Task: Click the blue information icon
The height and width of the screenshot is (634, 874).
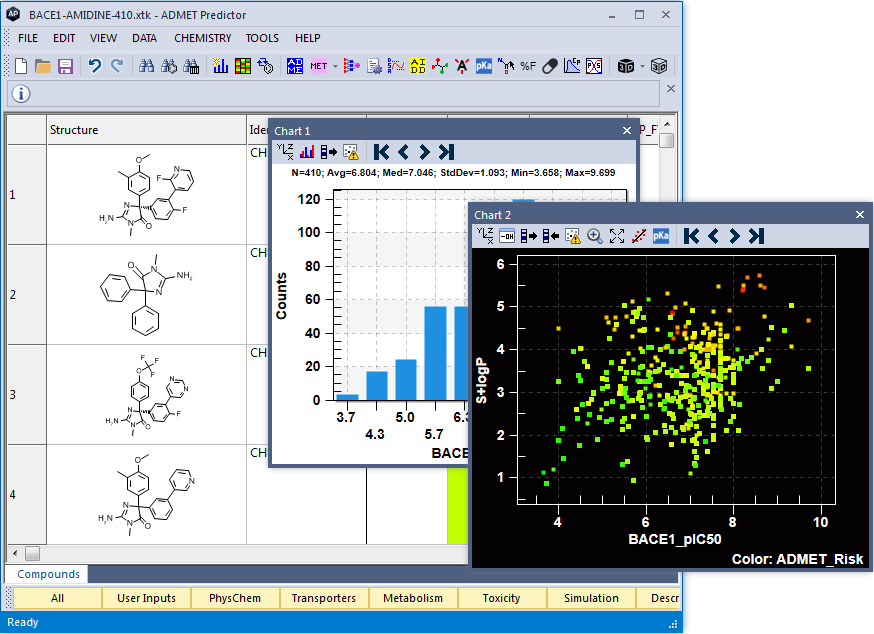Action: point(21,94)
